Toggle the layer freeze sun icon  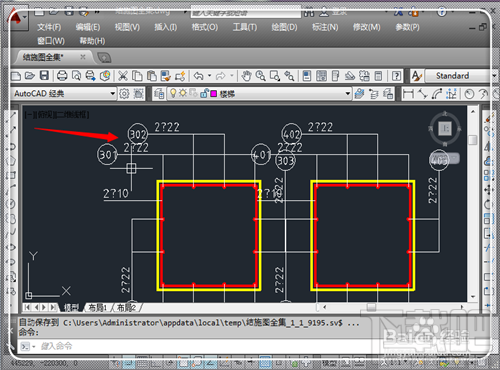point(182,93)
